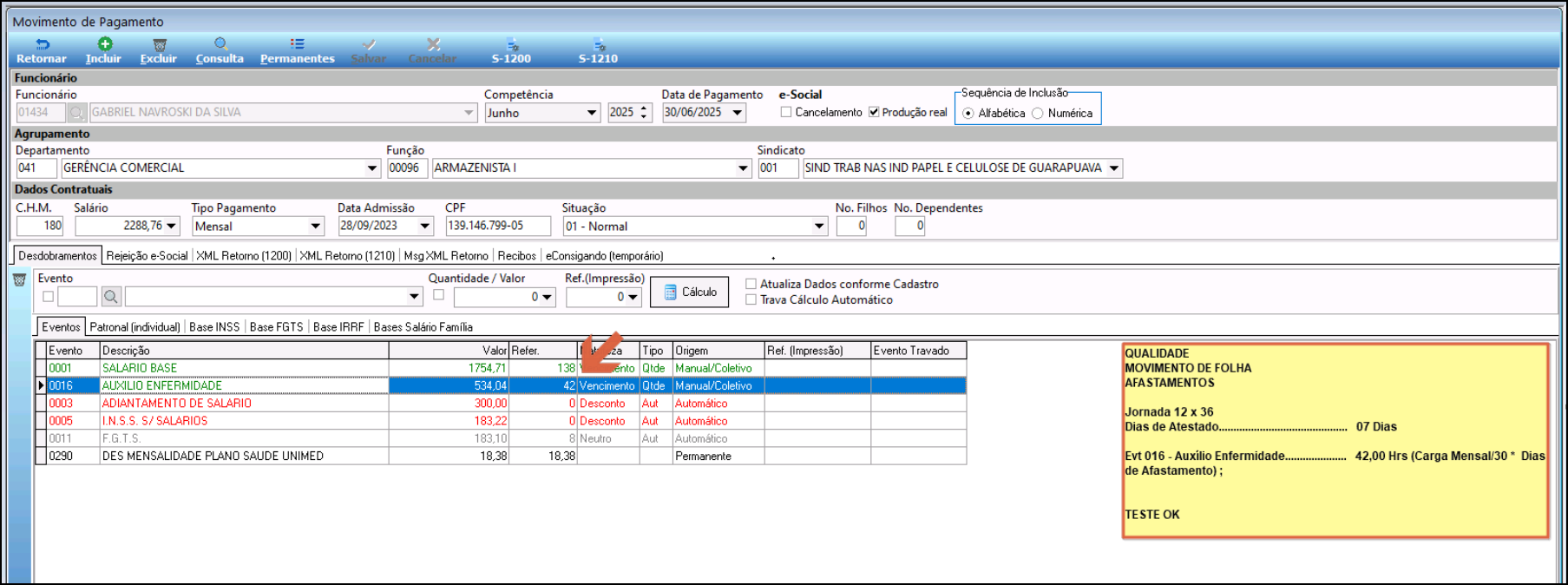1568x585 pixels.
Task: Send the S-1210 eSocial event
Action: (x=598, y=50)
